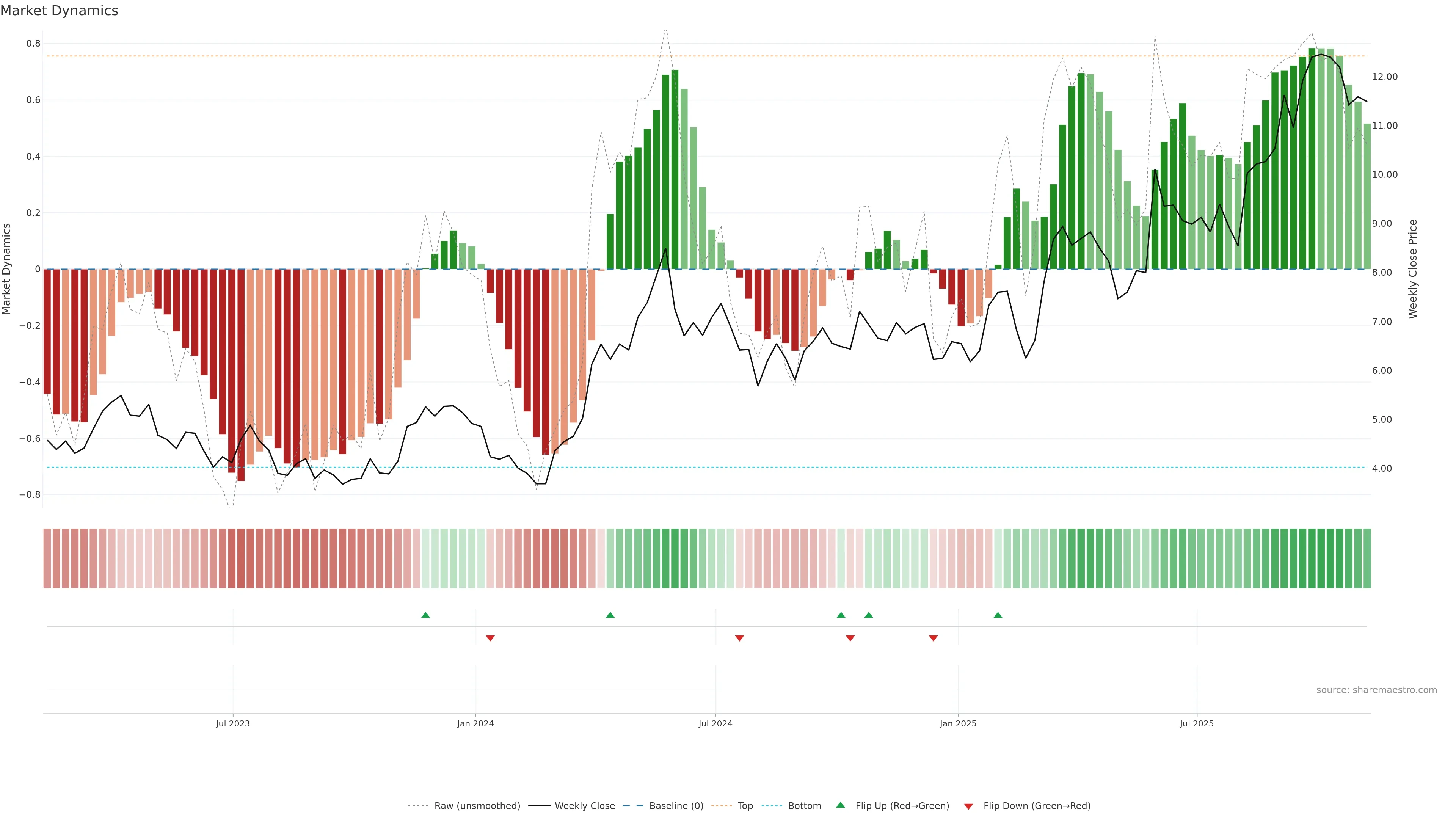Click the last green flip-up triangle after Jan 2025

[x=998, y=615]
